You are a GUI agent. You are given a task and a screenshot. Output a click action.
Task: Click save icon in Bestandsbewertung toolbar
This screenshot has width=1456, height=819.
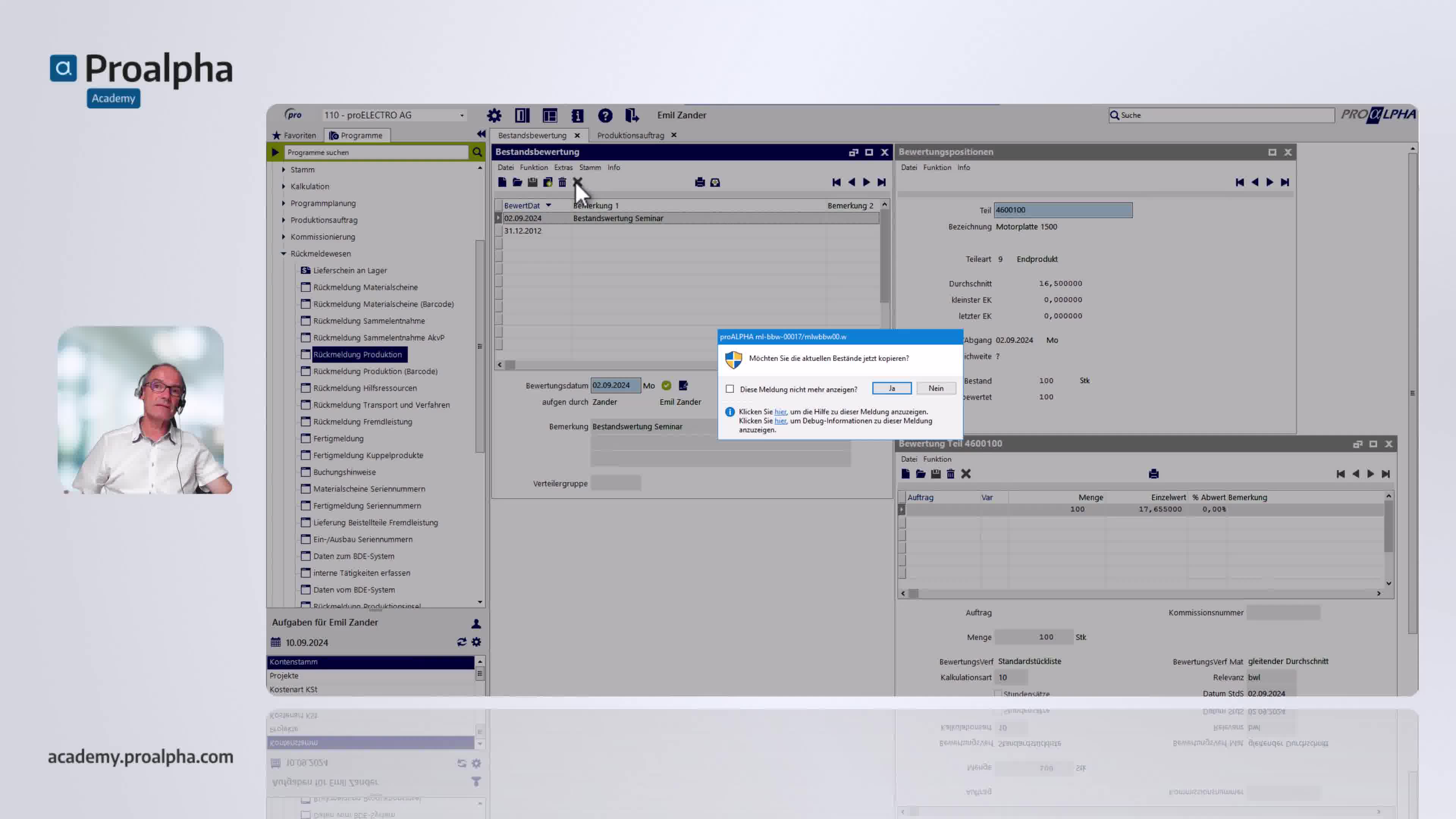click(532, 182)
